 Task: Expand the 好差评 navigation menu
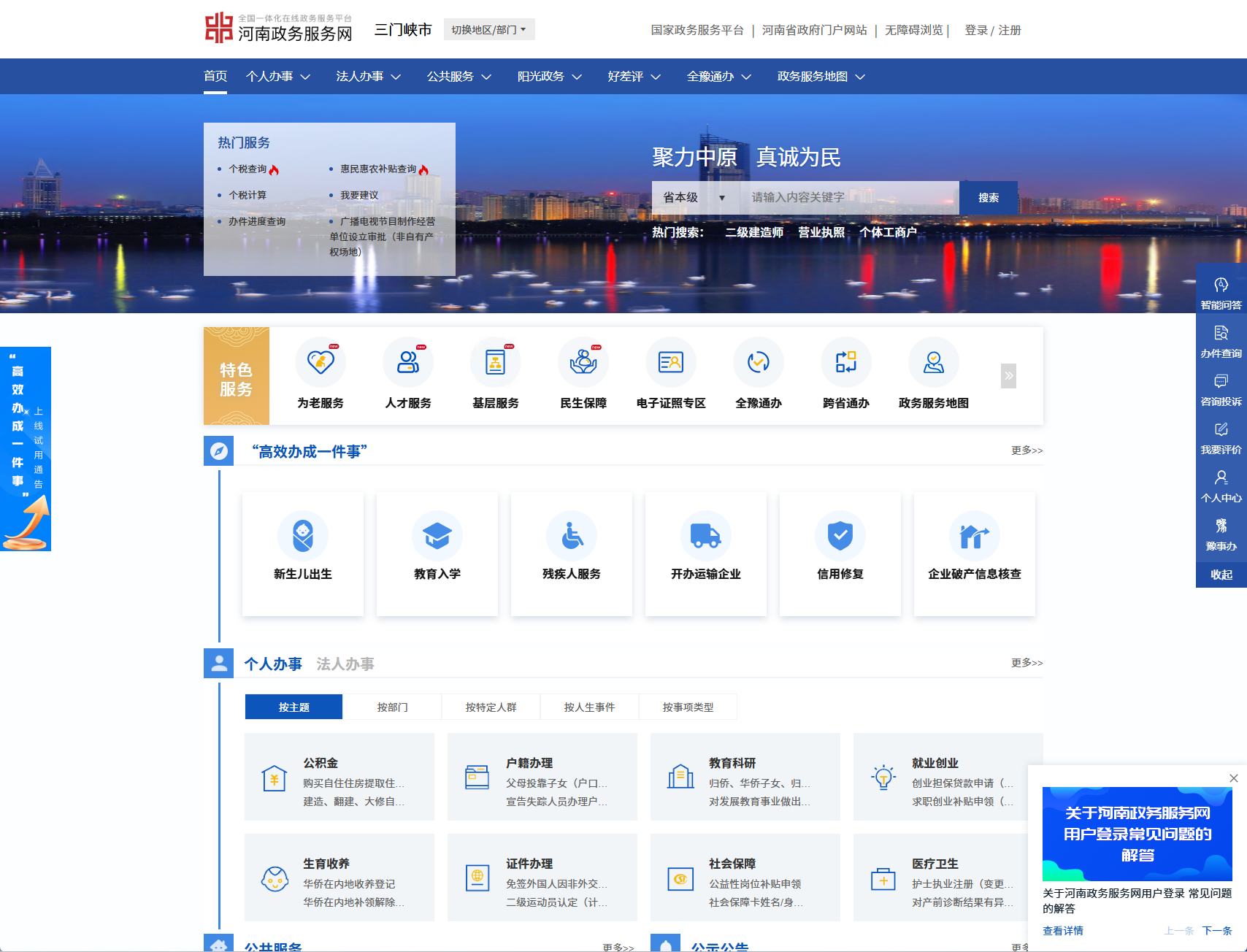634,76
